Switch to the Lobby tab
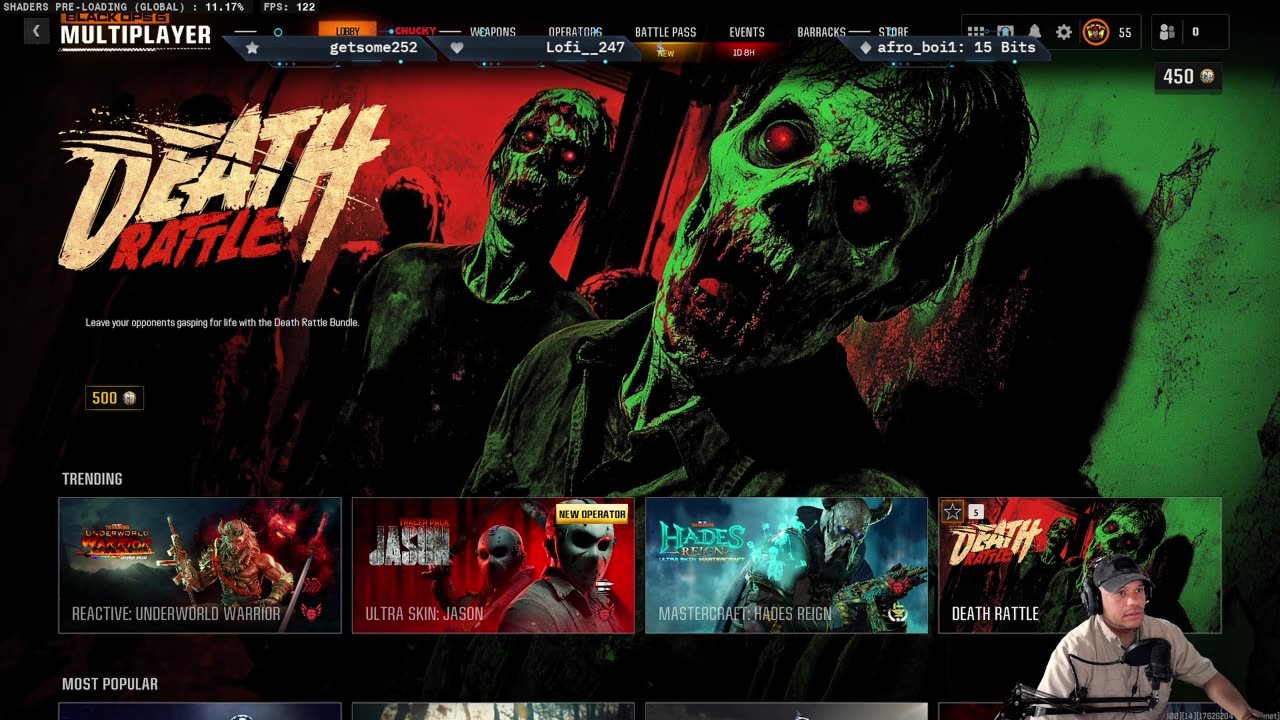This screenshot has width=1280, height=720. (x=348, y=32)
